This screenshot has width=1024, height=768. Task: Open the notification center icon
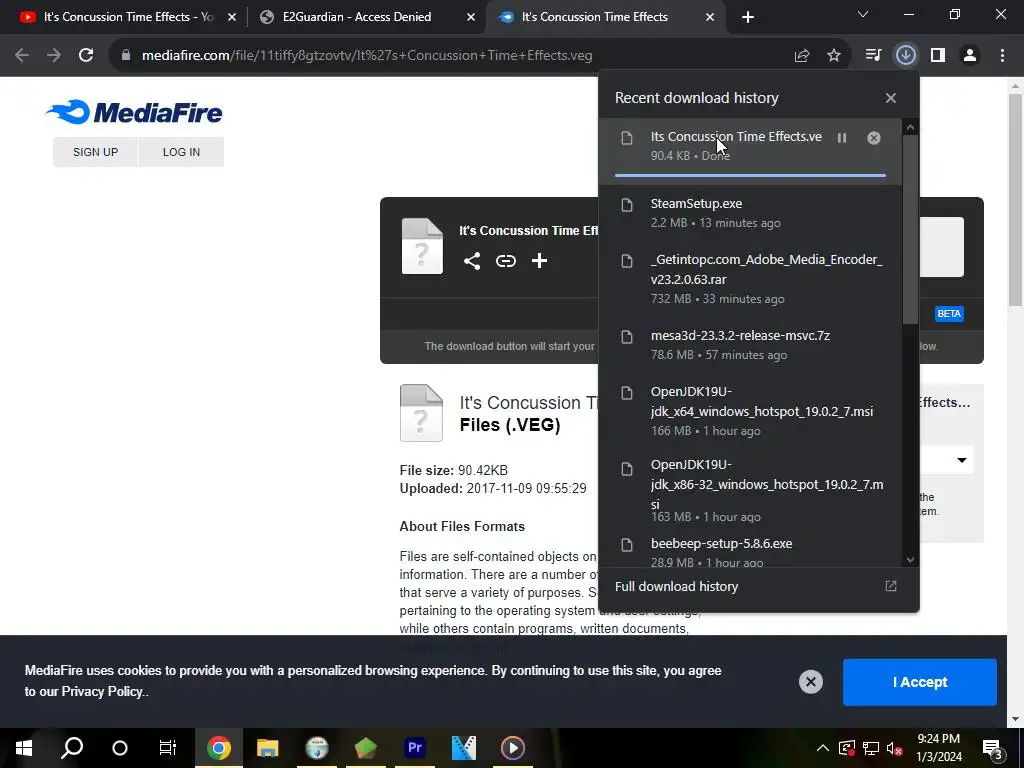click(993, 748)
